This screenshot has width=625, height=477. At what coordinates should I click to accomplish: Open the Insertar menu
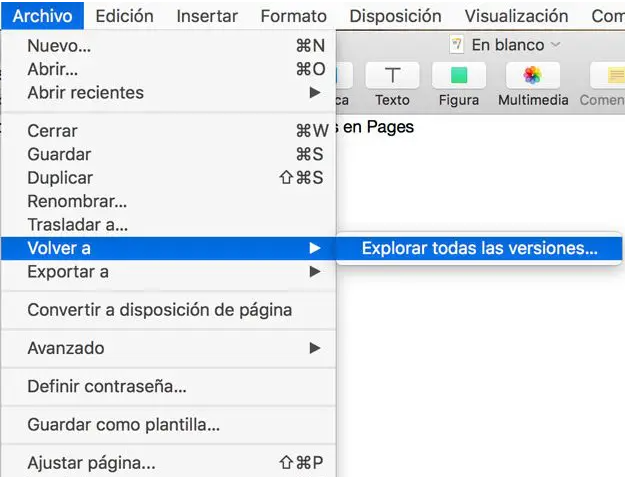207,16
